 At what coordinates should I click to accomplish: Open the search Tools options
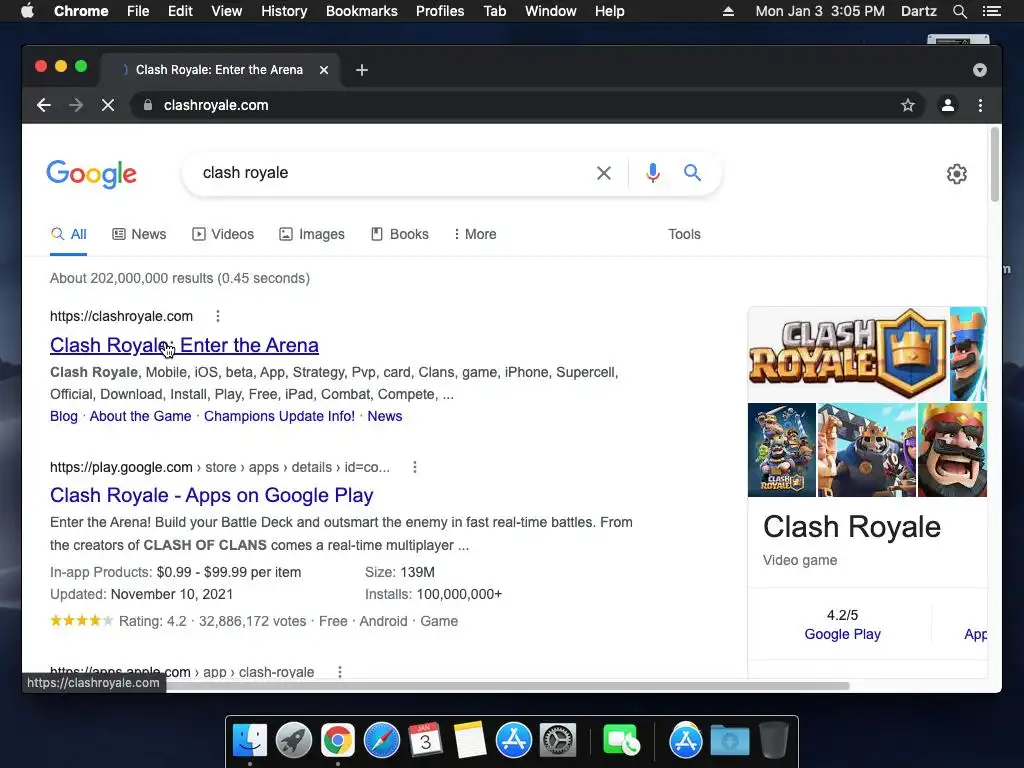pos(684,234)
